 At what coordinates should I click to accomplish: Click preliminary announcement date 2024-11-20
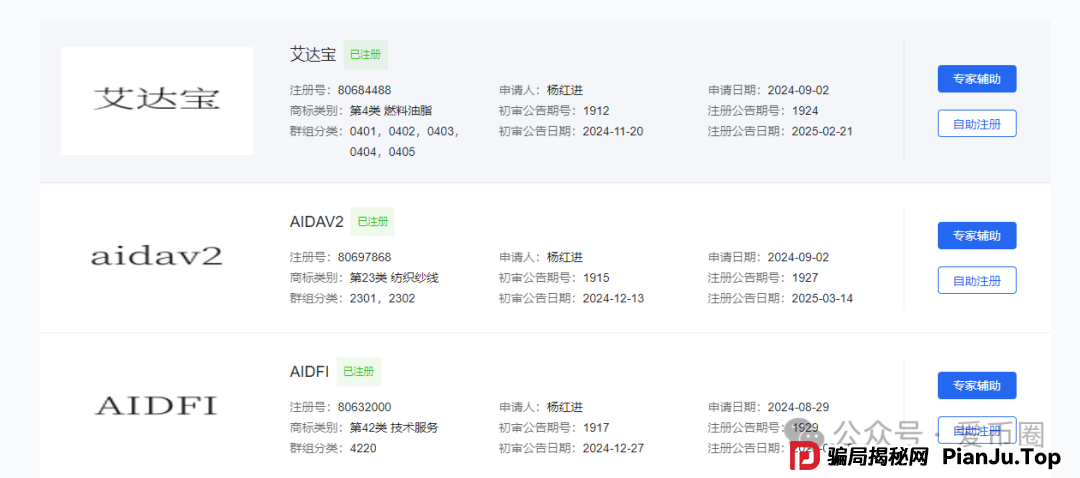pyautogui.click(x=613, y=132)
